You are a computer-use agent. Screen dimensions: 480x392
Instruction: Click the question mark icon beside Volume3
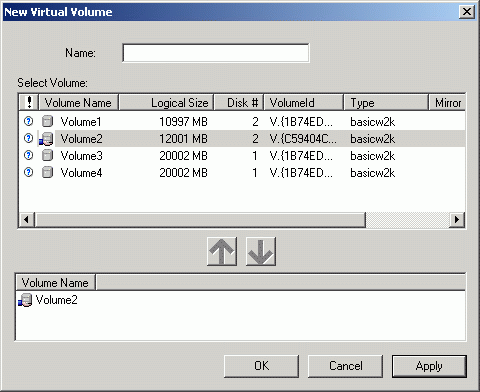pyautogui.click(x=29, y=155)
